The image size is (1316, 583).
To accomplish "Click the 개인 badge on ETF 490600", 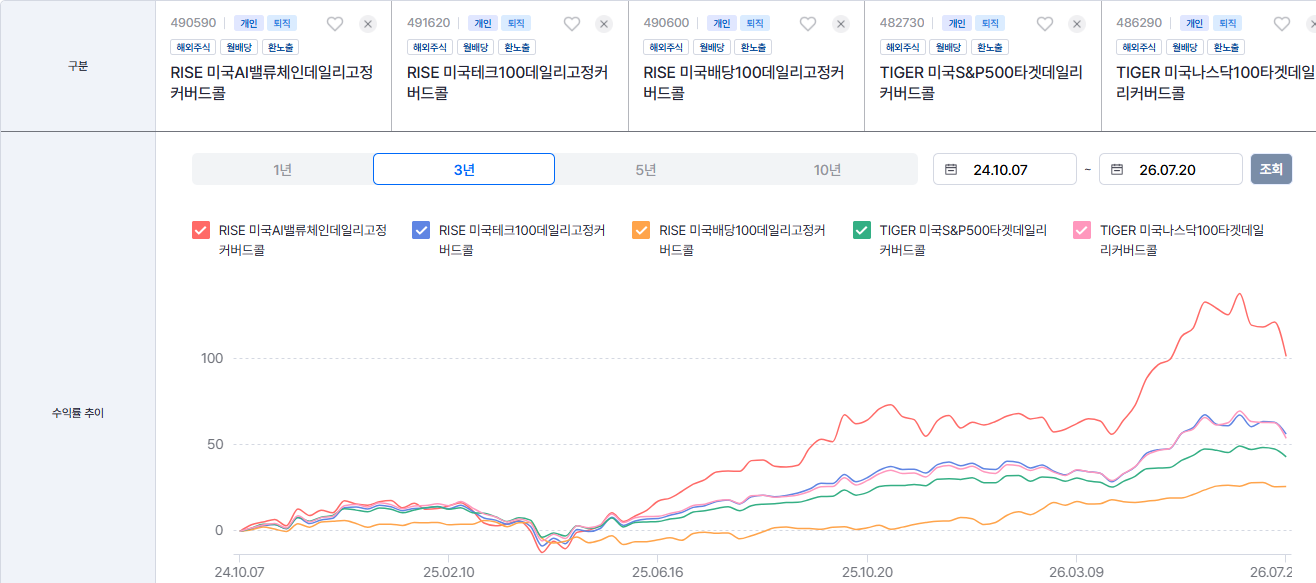I will coord(721,23).
